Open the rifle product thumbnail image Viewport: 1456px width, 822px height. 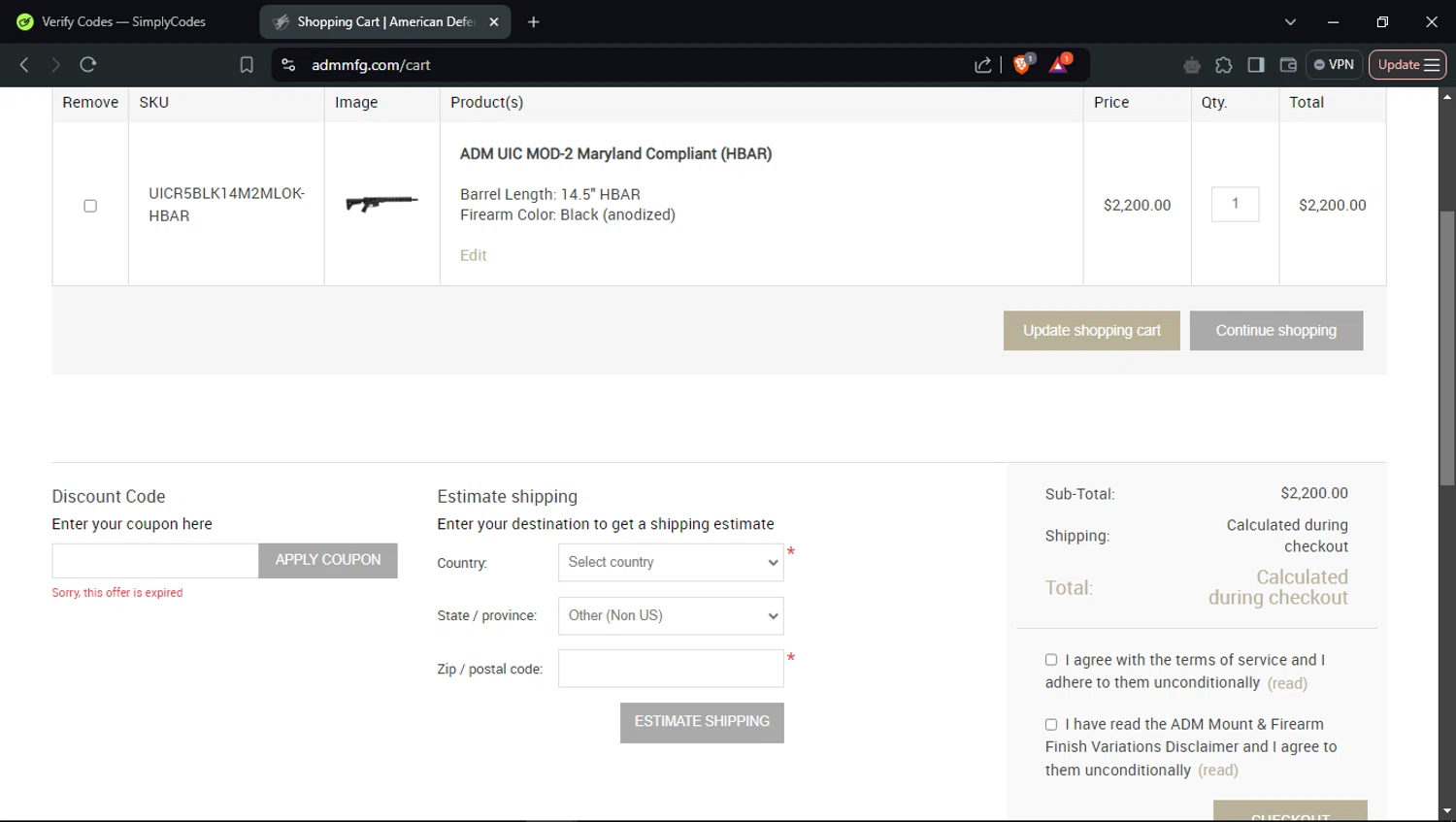[382, 203]
